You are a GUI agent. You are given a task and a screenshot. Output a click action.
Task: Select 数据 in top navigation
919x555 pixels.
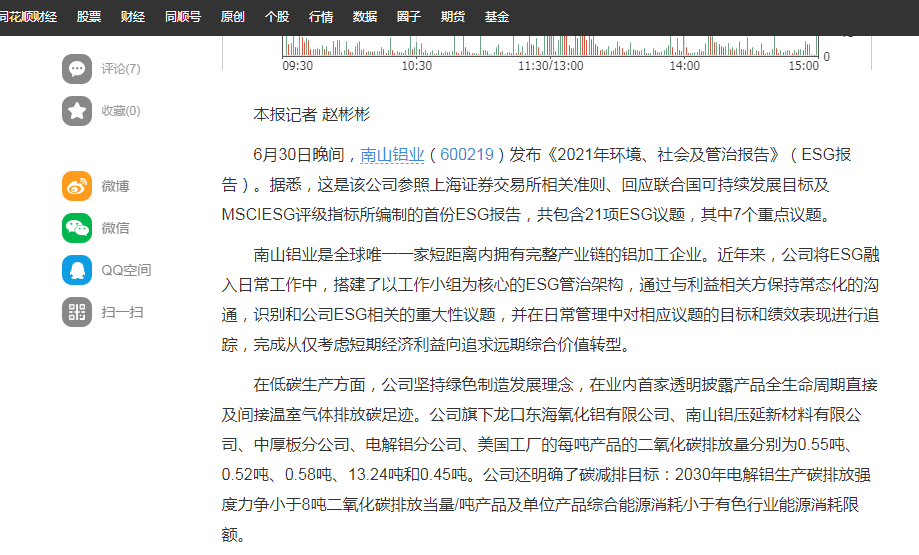(365, 17)
